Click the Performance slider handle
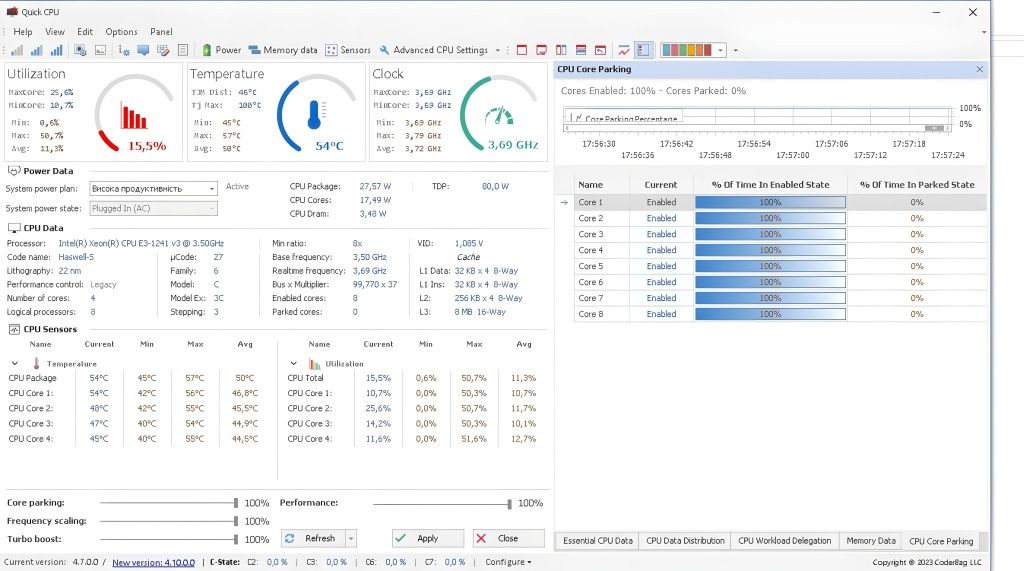 point(509,504)
